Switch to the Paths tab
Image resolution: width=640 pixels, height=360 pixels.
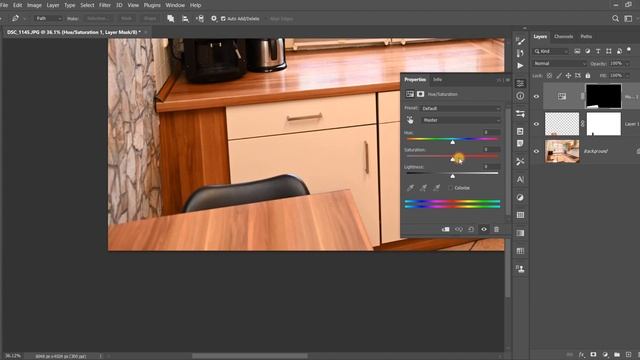[586, 36]
